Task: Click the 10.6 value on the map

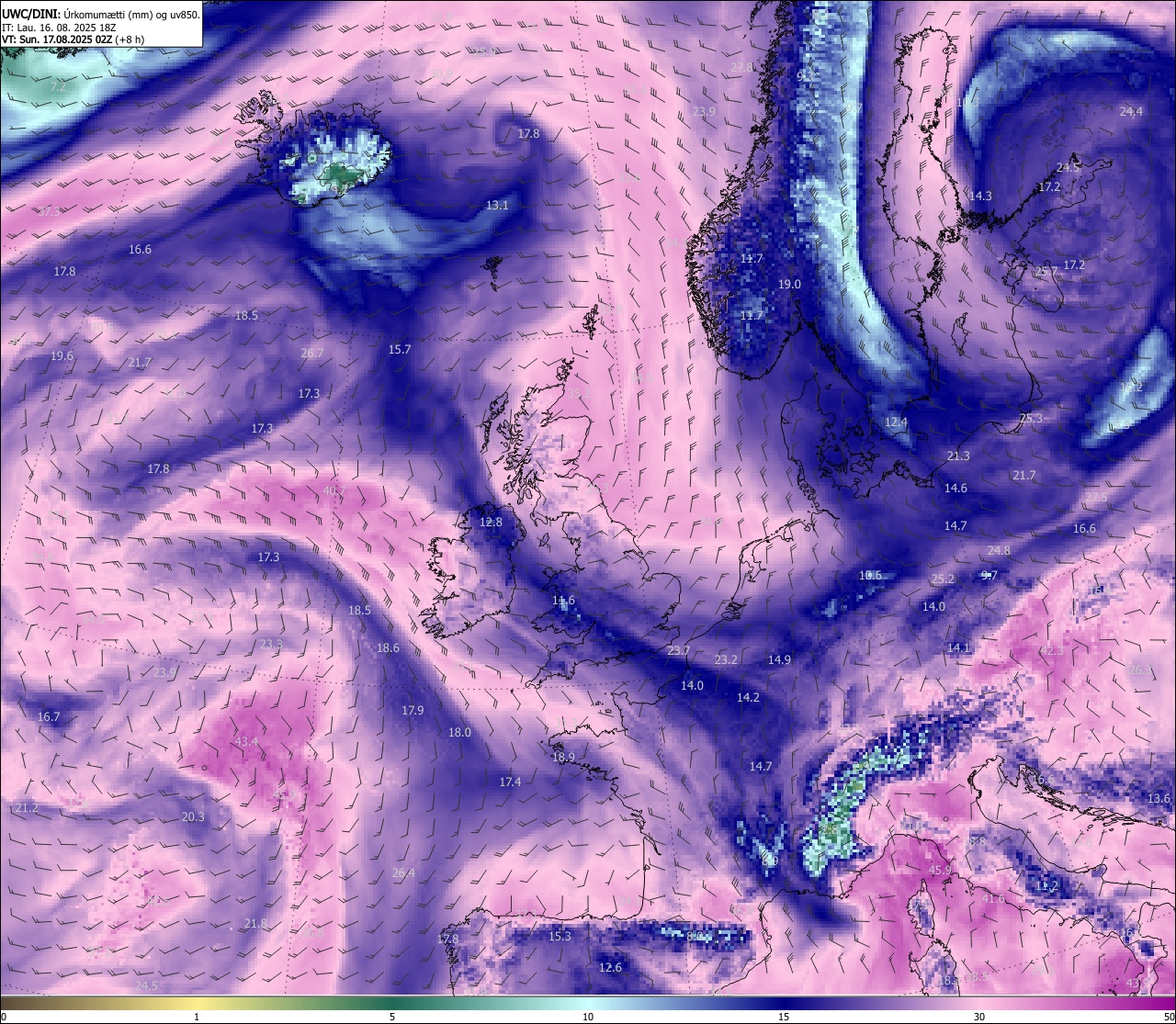Action: point(870,576)
